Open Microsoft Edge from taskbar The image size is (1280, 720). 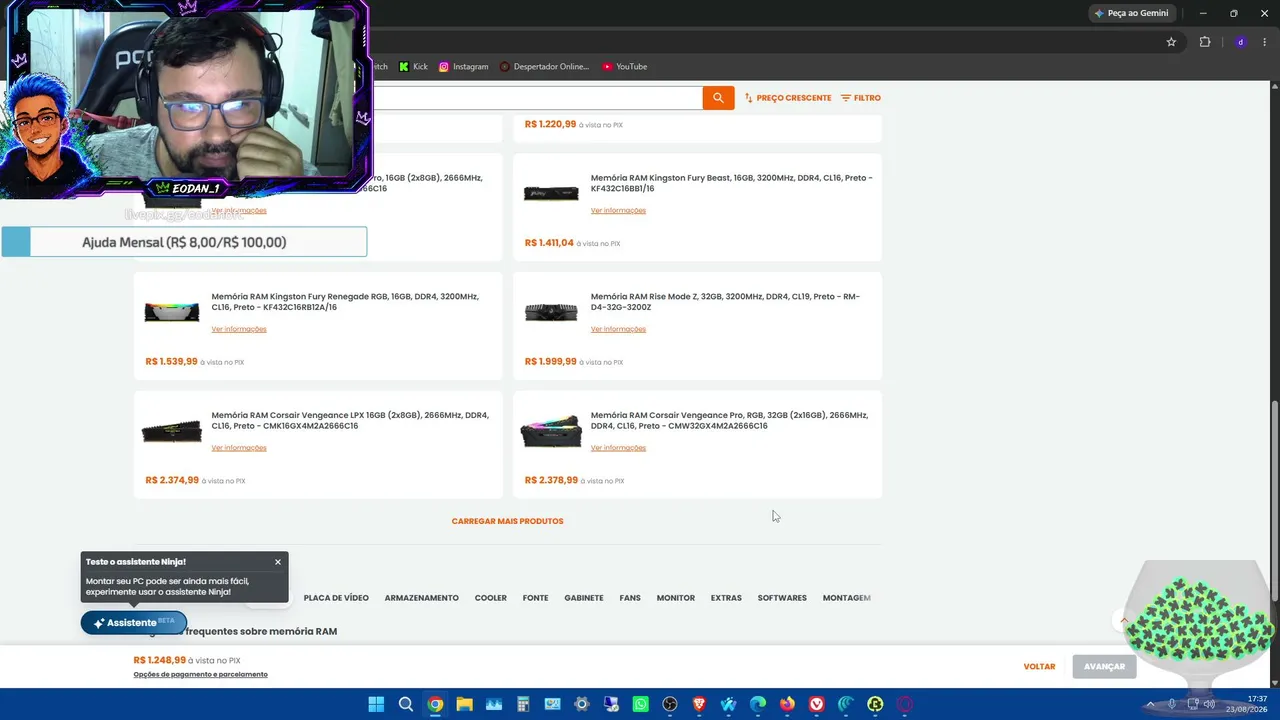click(758, 704)
